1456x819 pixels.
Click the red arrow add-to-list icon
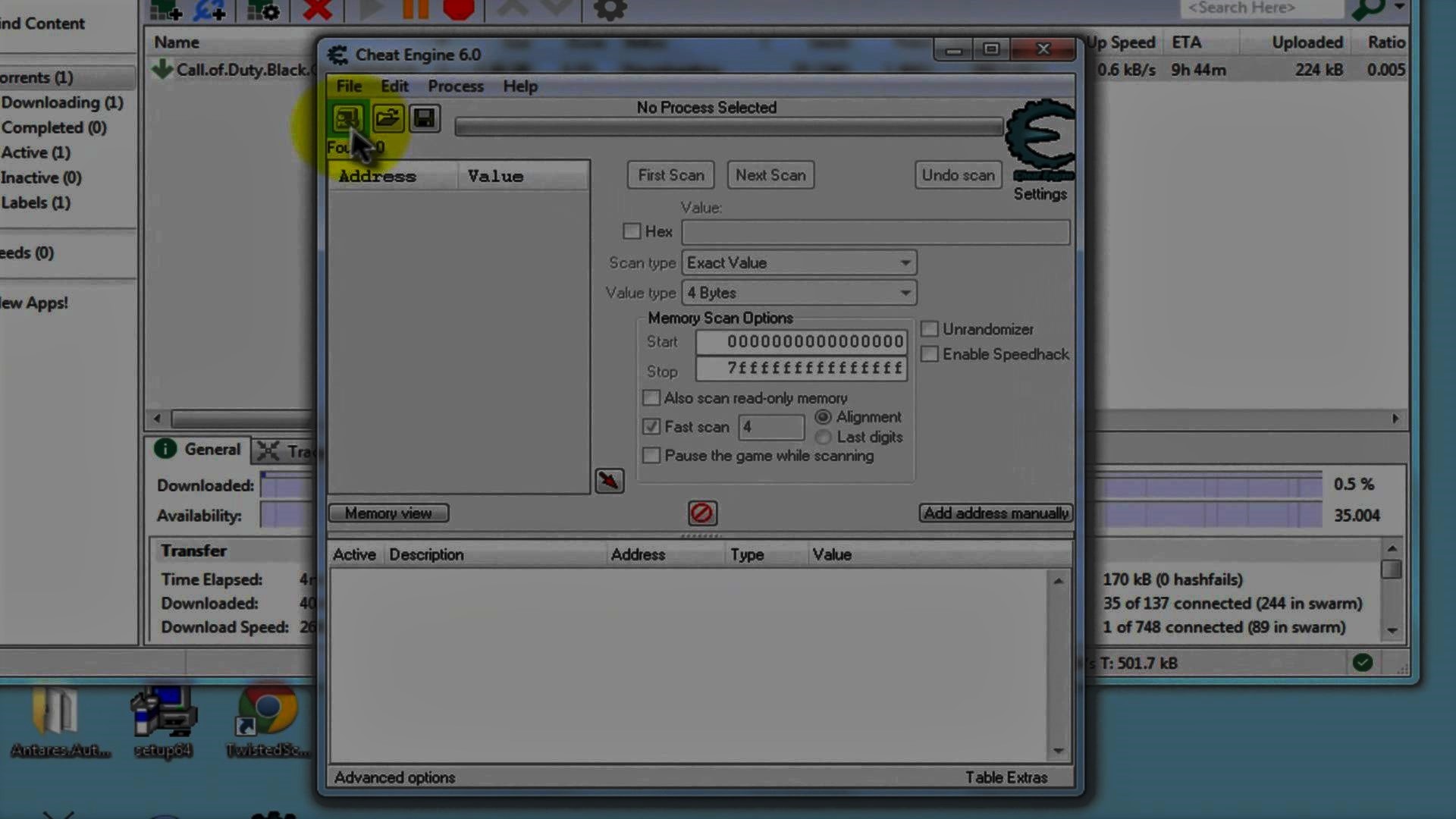609,481
